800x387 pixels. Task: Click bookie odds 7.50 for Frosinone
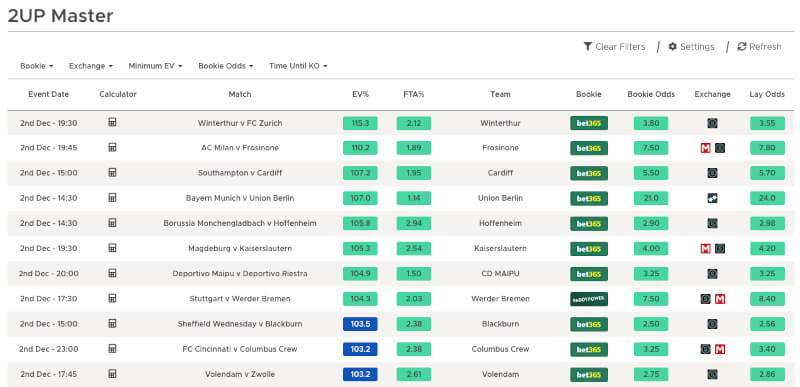click(651, 148)
